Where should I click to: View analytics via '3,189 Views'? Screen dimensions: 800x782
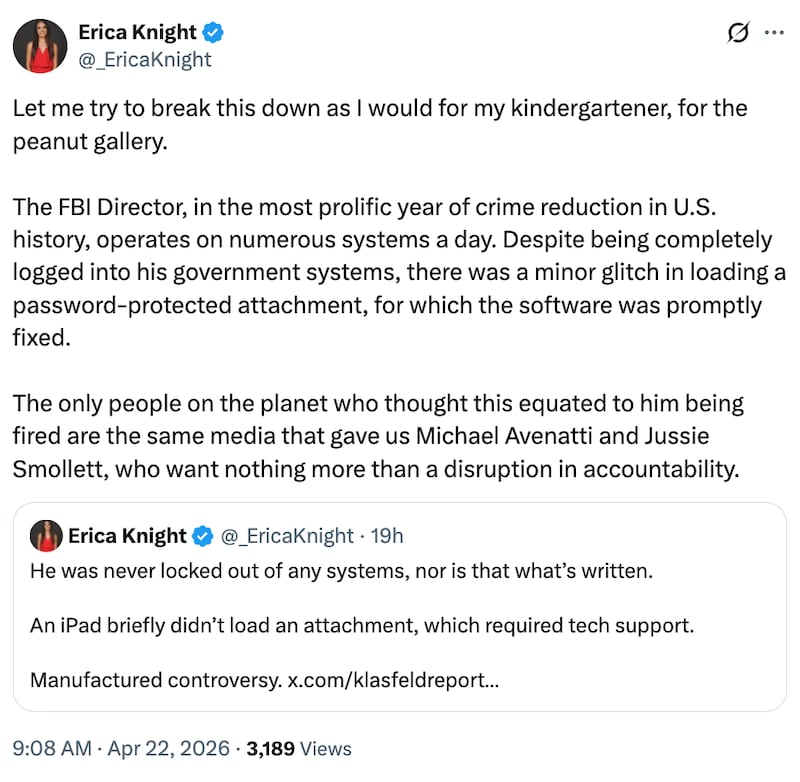[x=300, y=748]
